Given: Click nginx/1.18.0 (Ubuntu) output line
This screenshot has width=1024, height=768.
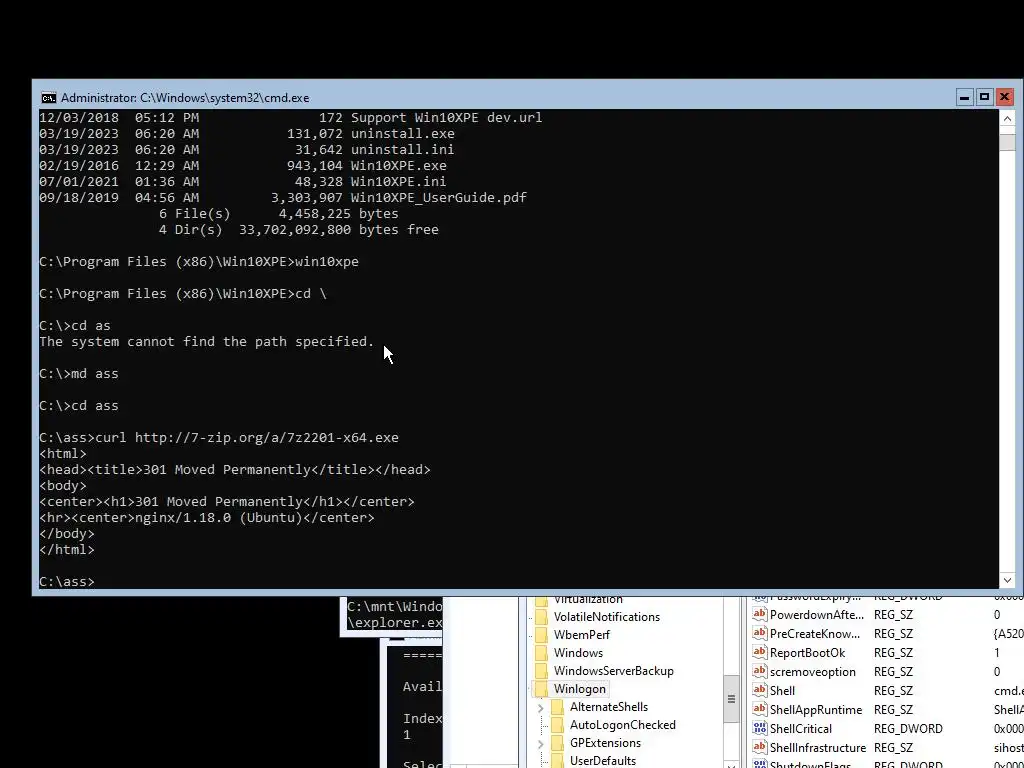Looking at the screenshot, I should [x=207, y=517].
